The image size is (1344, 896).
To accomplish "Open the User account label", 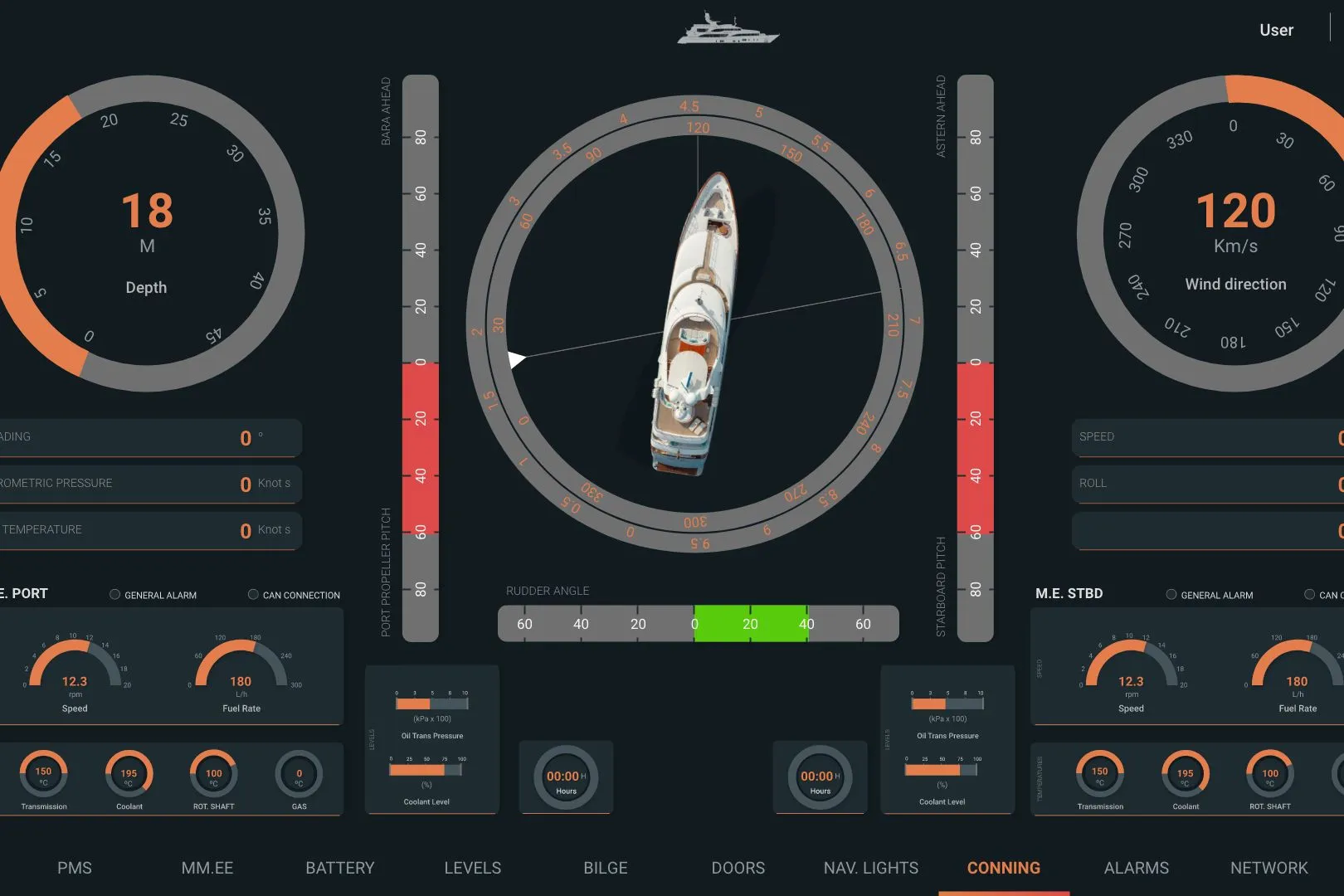I will [x=1276, y=30].
